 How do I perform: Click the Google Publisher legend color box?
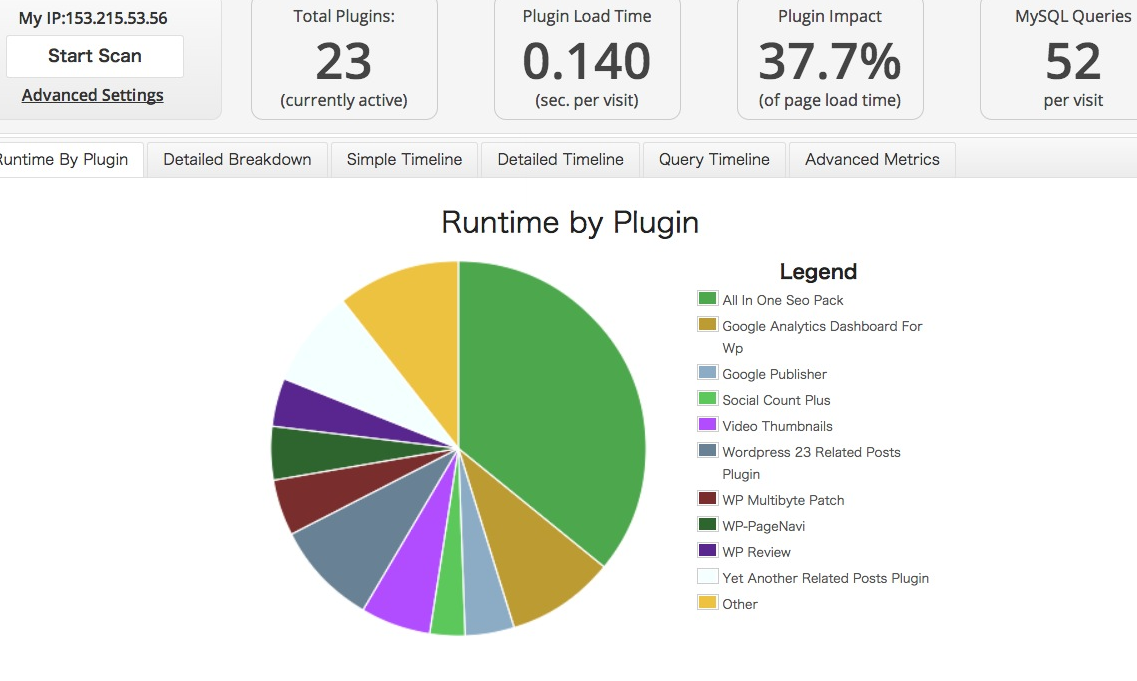pos(707,372)
